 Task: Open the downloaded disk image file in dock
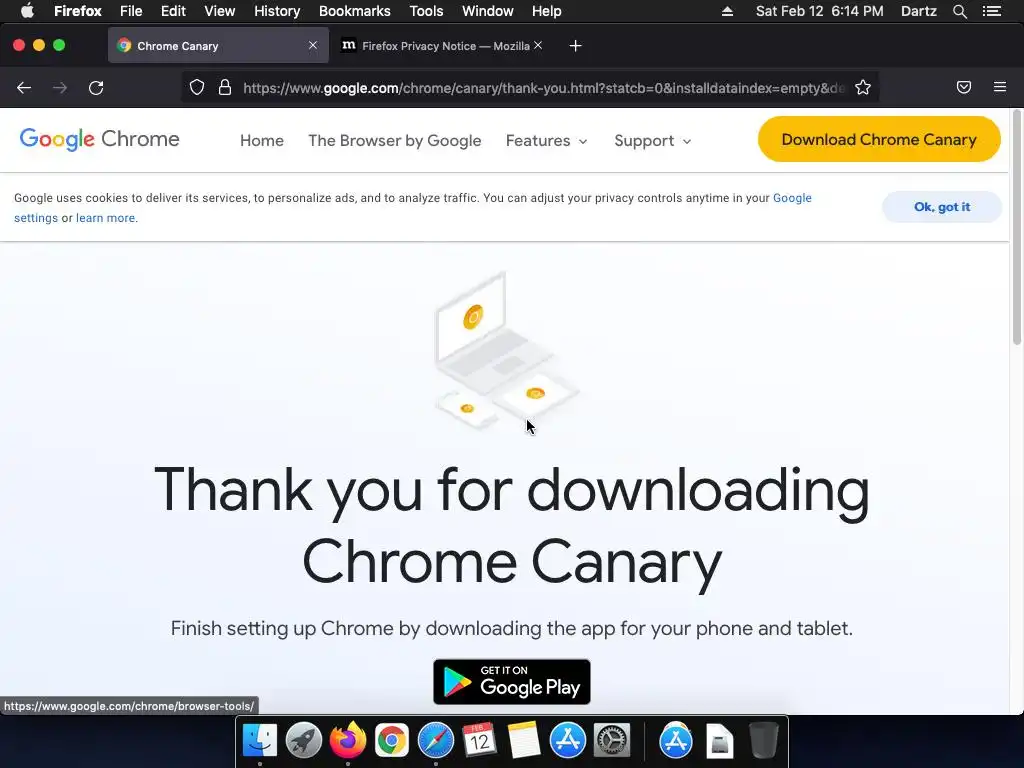(720, 741)
